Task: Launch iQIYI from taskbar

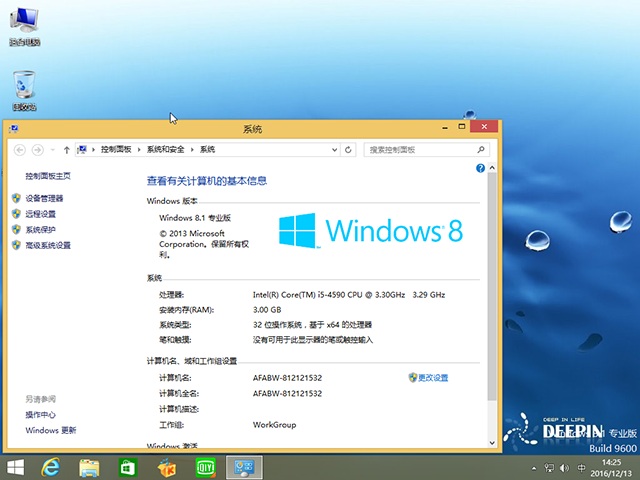Action: 205,468
